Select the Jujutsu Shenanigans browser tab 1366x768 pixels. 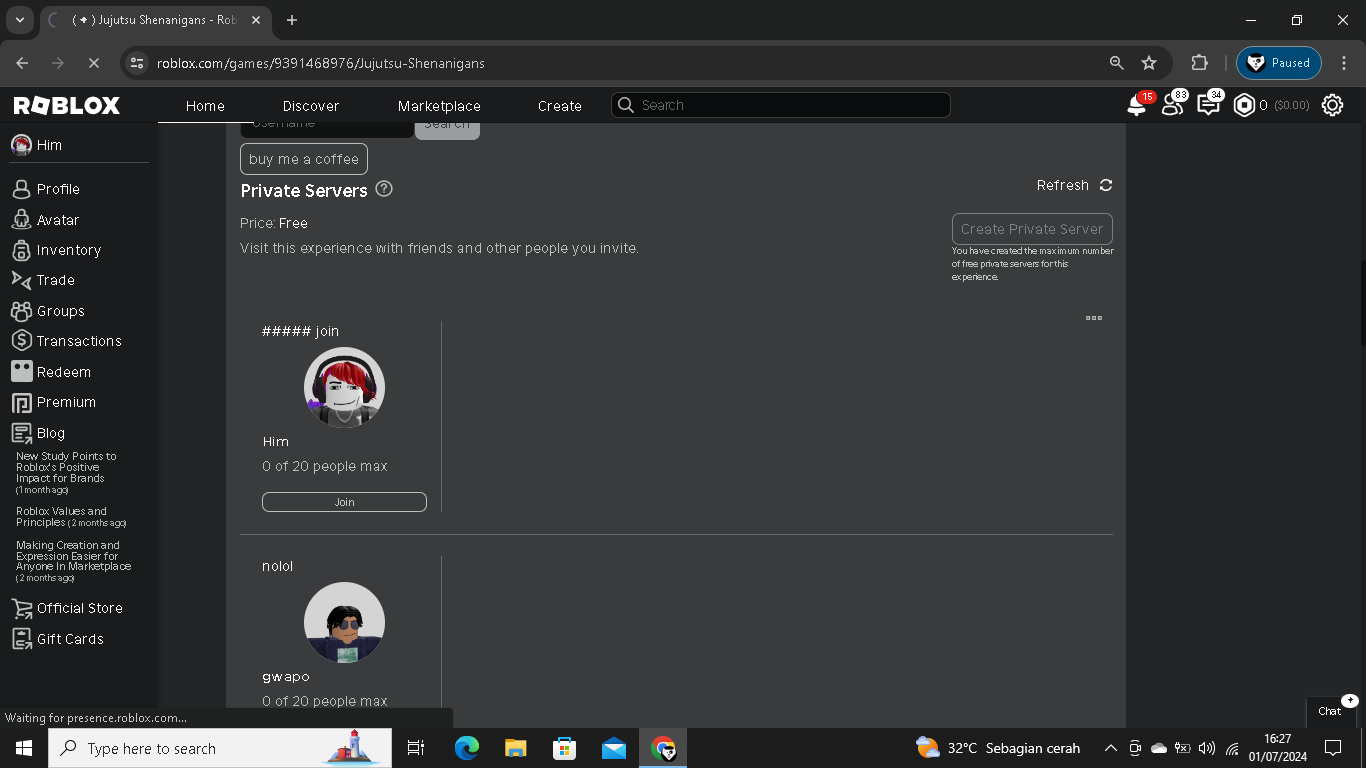point(155,20)
